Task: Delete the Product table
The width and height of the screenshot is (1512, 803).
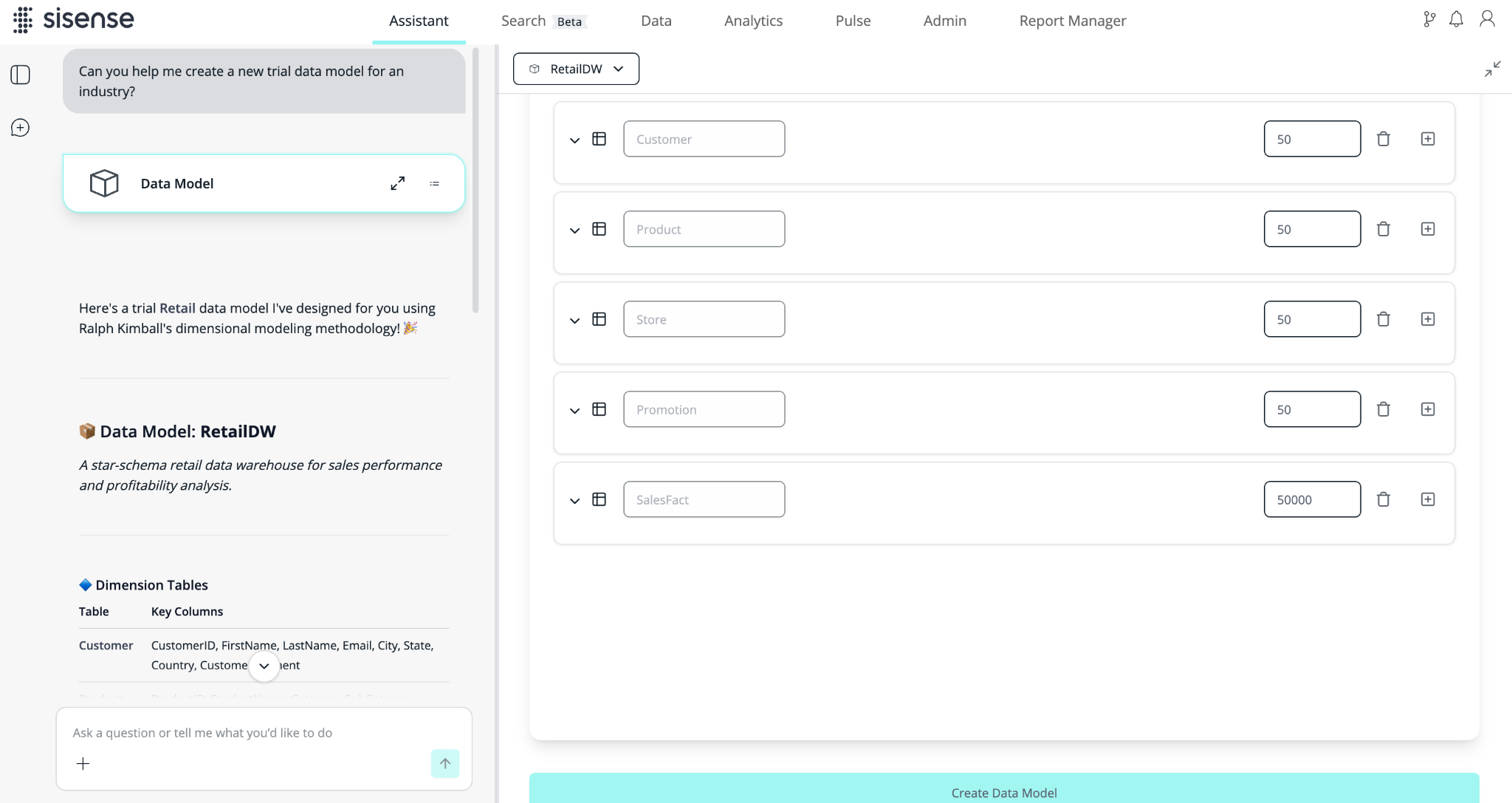Action: (1384, 229)
